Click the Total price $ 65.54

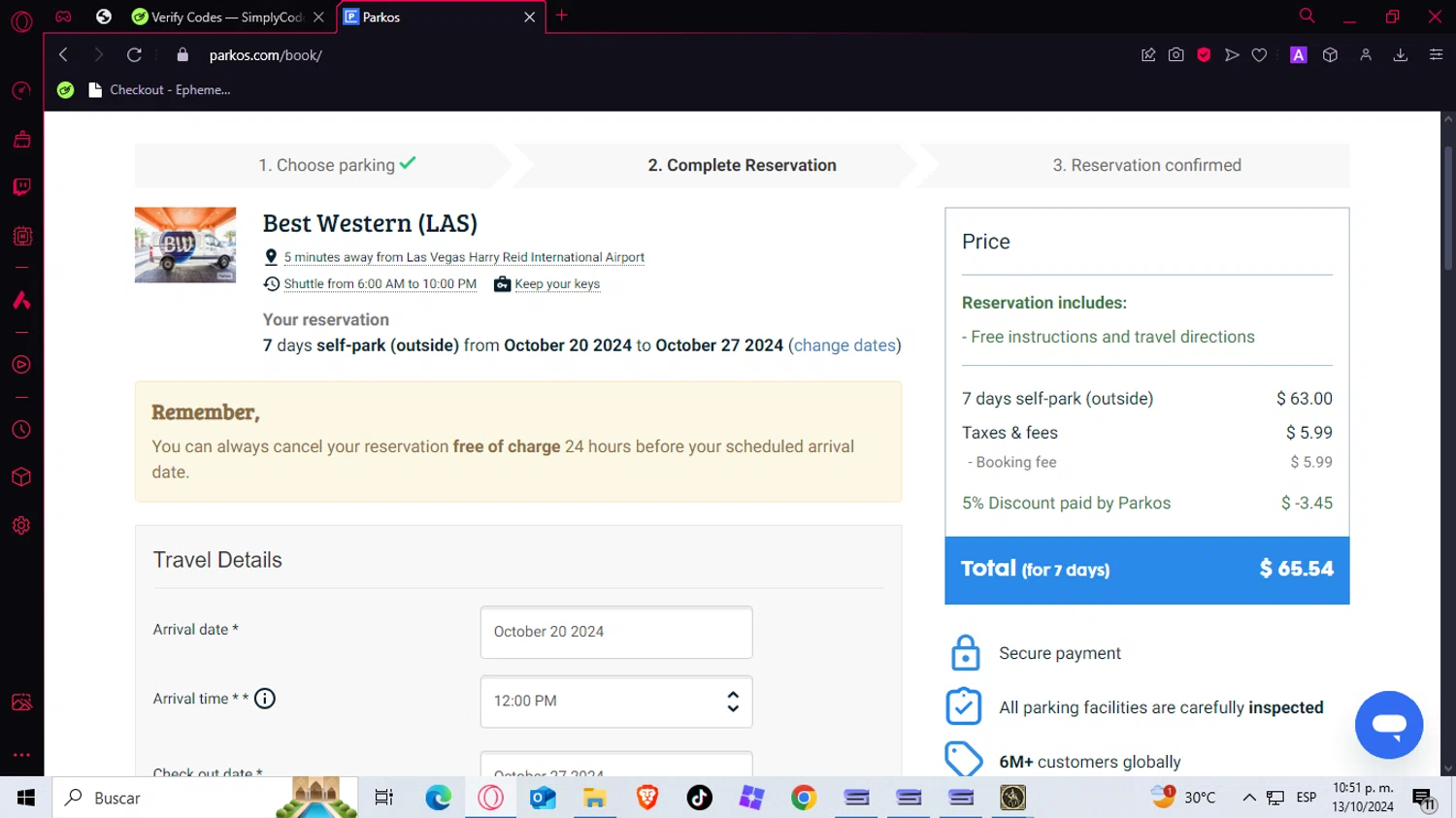(1296, 569)
